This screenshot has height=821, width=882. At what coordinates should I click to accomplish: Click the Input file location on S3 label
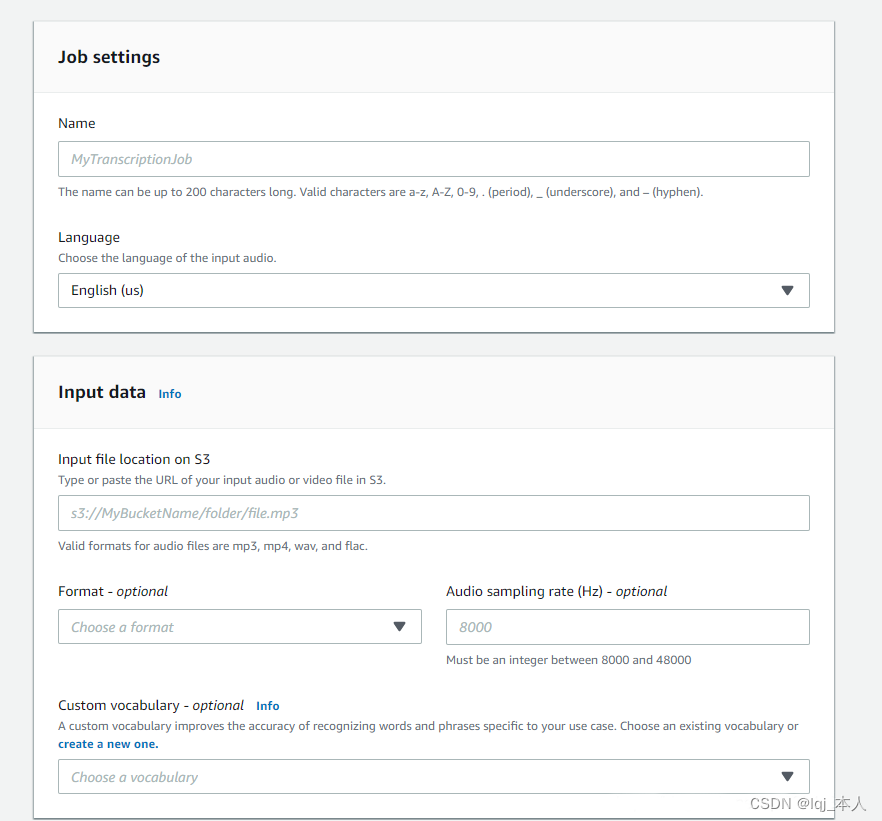(134, 459)
